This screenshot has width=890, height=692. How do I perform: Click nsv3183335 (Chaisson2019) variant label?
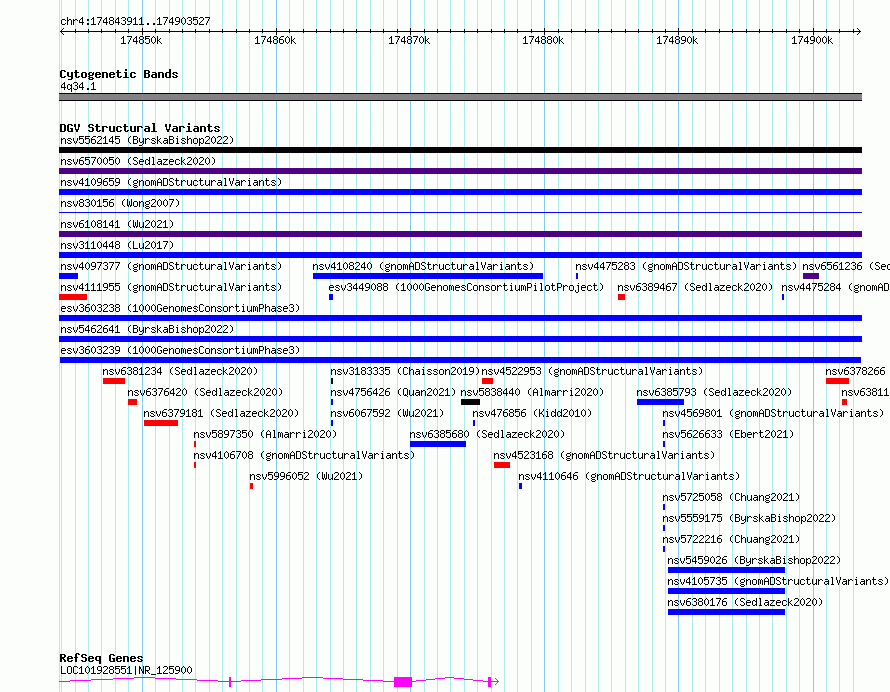click(x=405, y=371)
